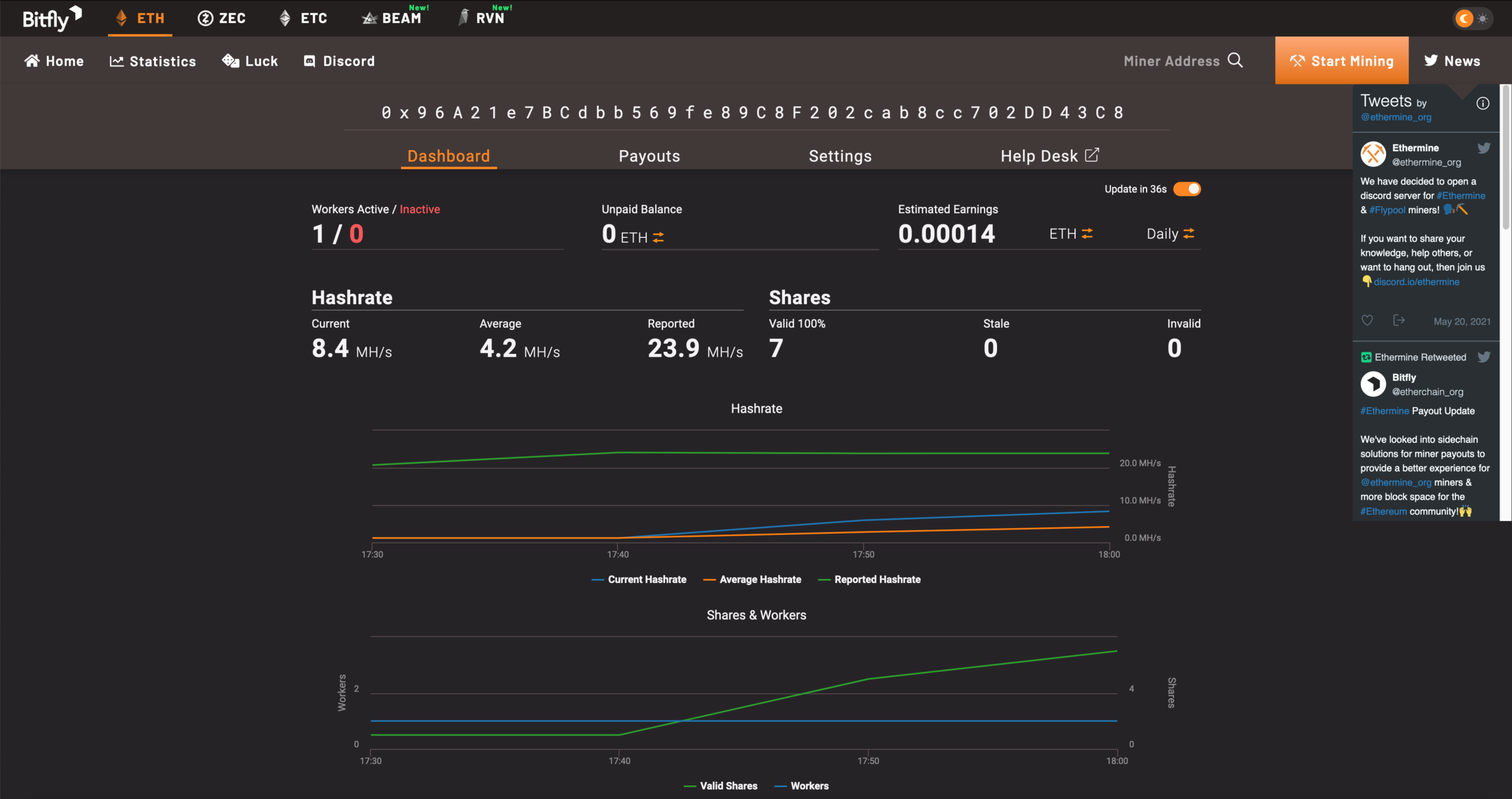Open @etherchain_org profile handle
Viewport: 1512px width, 799px height.
pyautogui.click(x=1428, y=392)
